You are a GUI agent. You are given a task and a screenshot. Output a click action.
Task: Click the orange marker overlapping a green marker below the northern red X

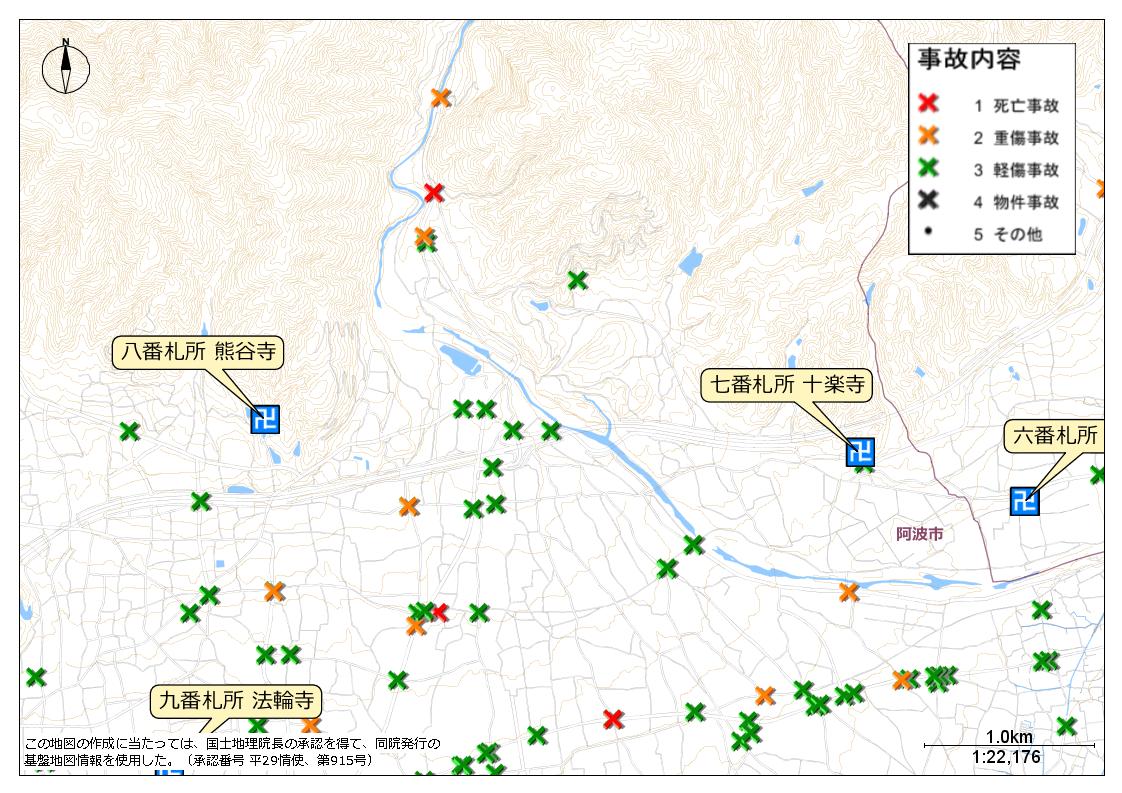[x=424, y=236]
